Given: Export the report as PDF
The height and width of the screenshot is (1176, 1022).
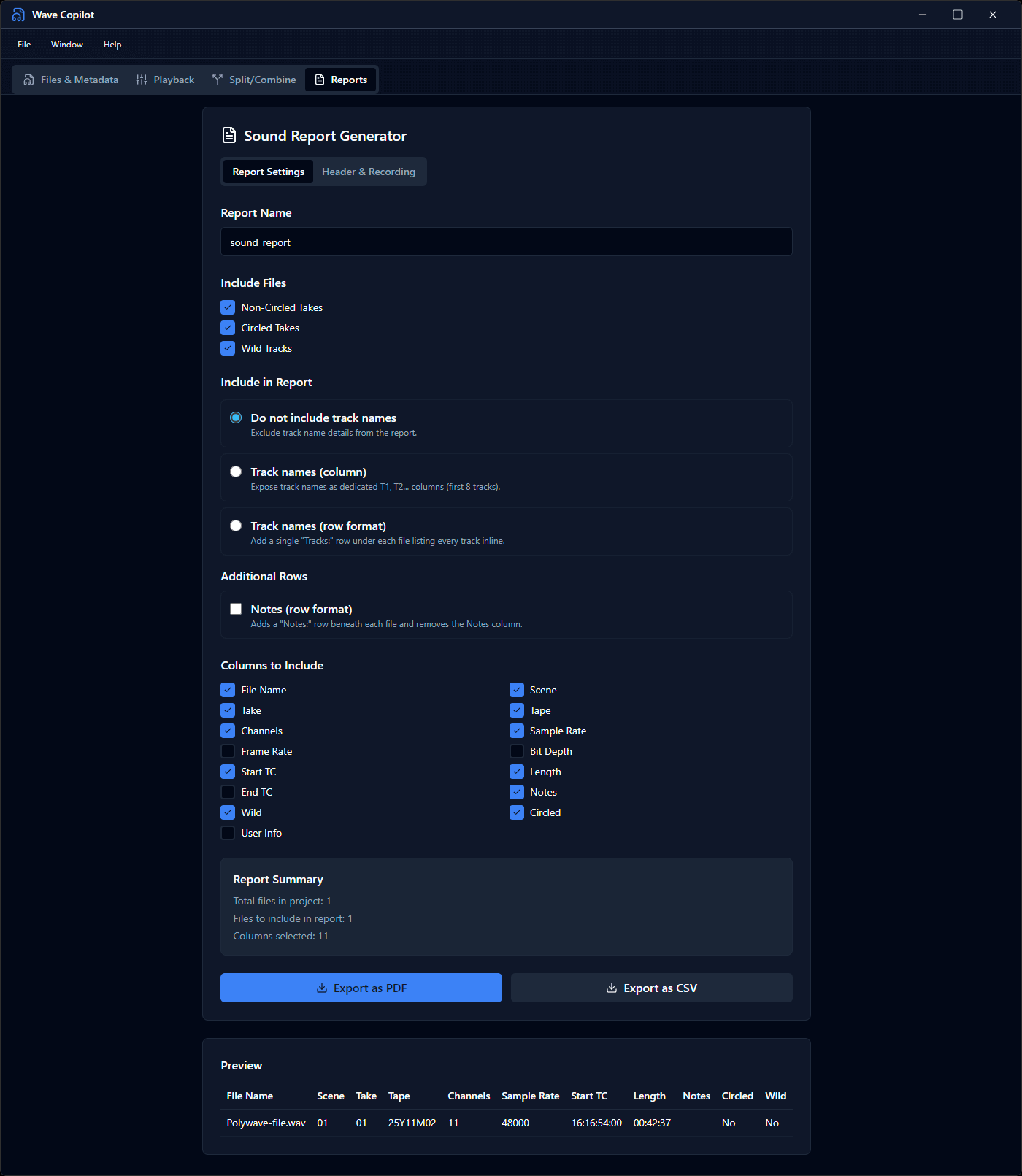Looking at the screenshot, I should pyautogui.click(x=361, y=988).
